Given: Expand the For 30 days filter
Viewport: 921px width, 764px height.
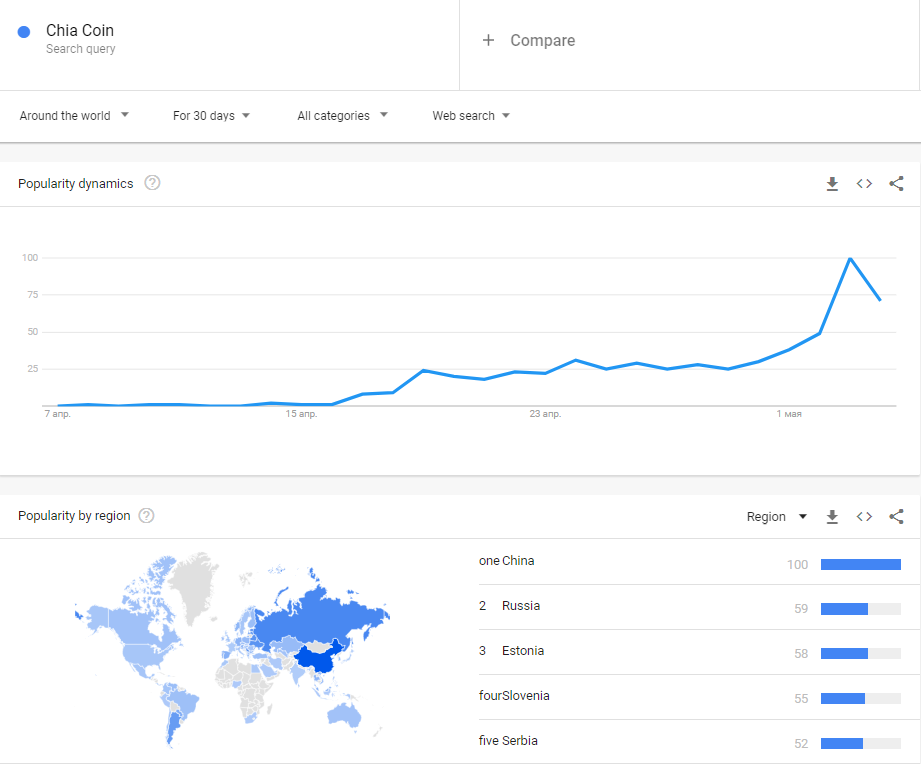Looking at the screenshot, I should [x=211, y=116].
